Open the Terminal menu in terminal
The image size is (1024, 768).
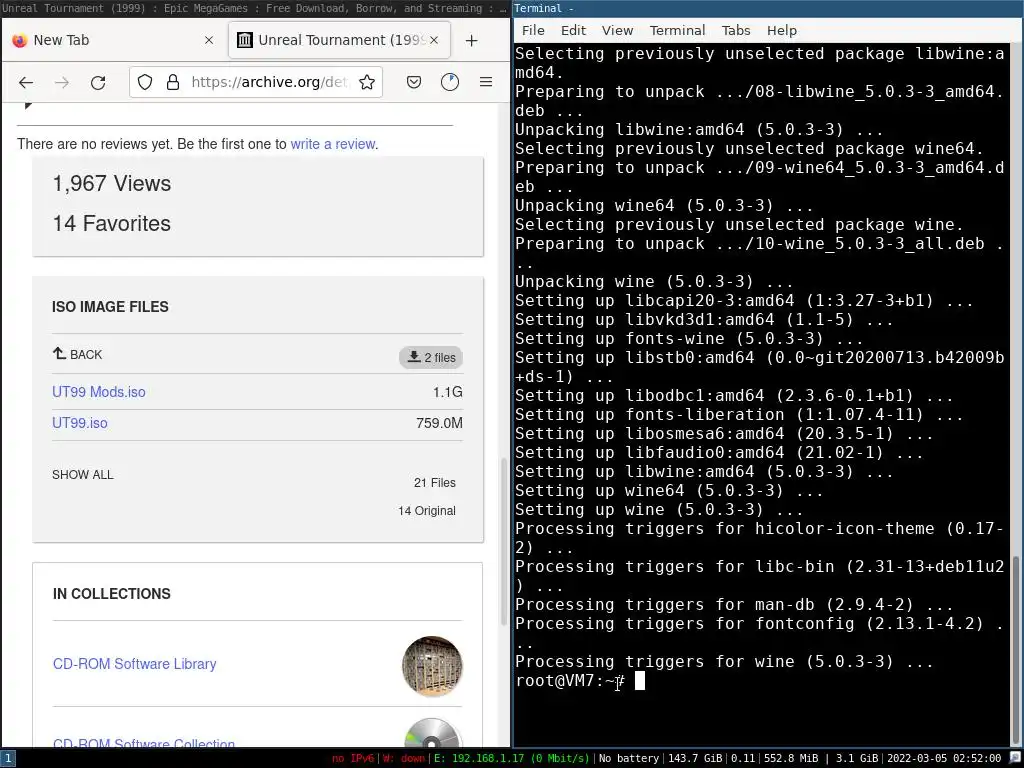click(677, 31)
